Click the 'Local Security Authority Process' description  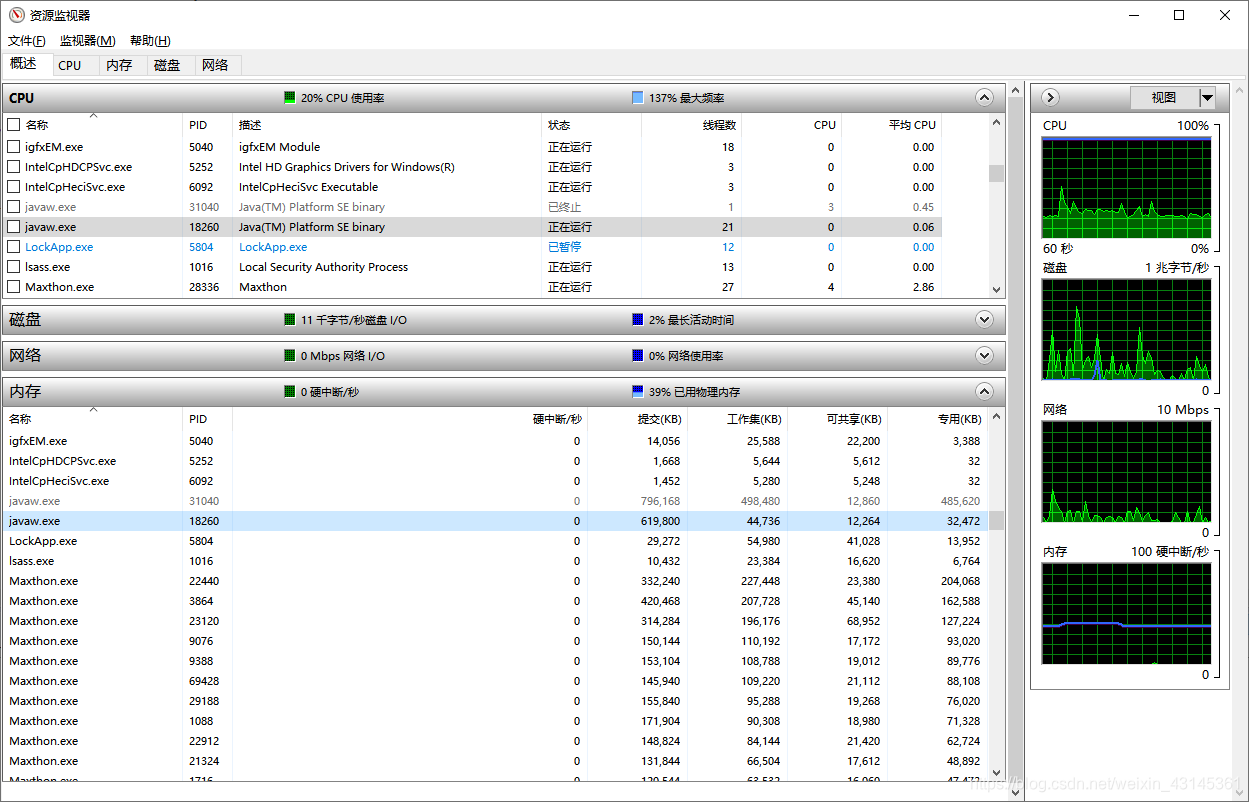323,267
